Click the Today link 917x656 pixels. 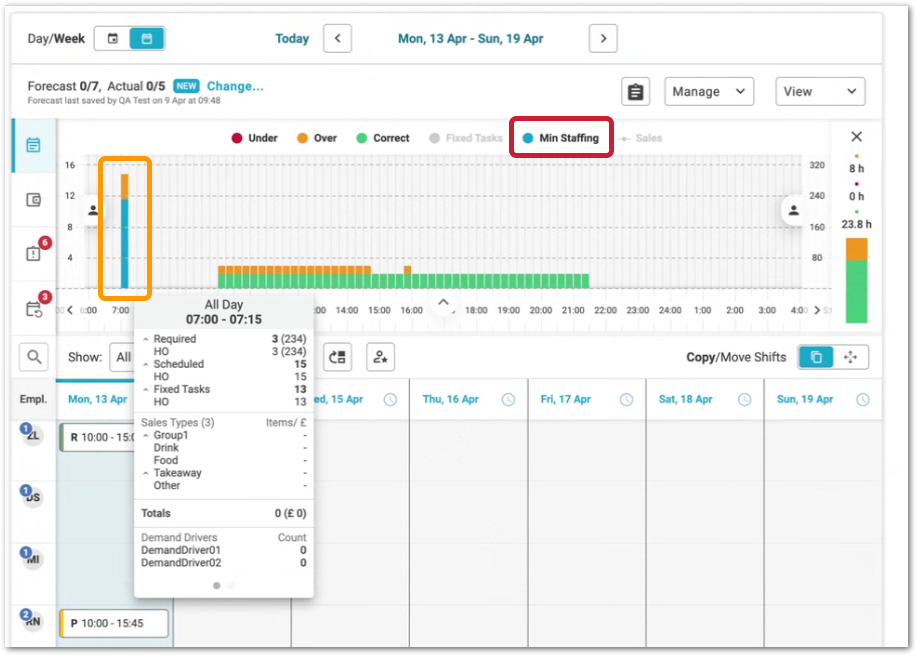pos(292,39)
